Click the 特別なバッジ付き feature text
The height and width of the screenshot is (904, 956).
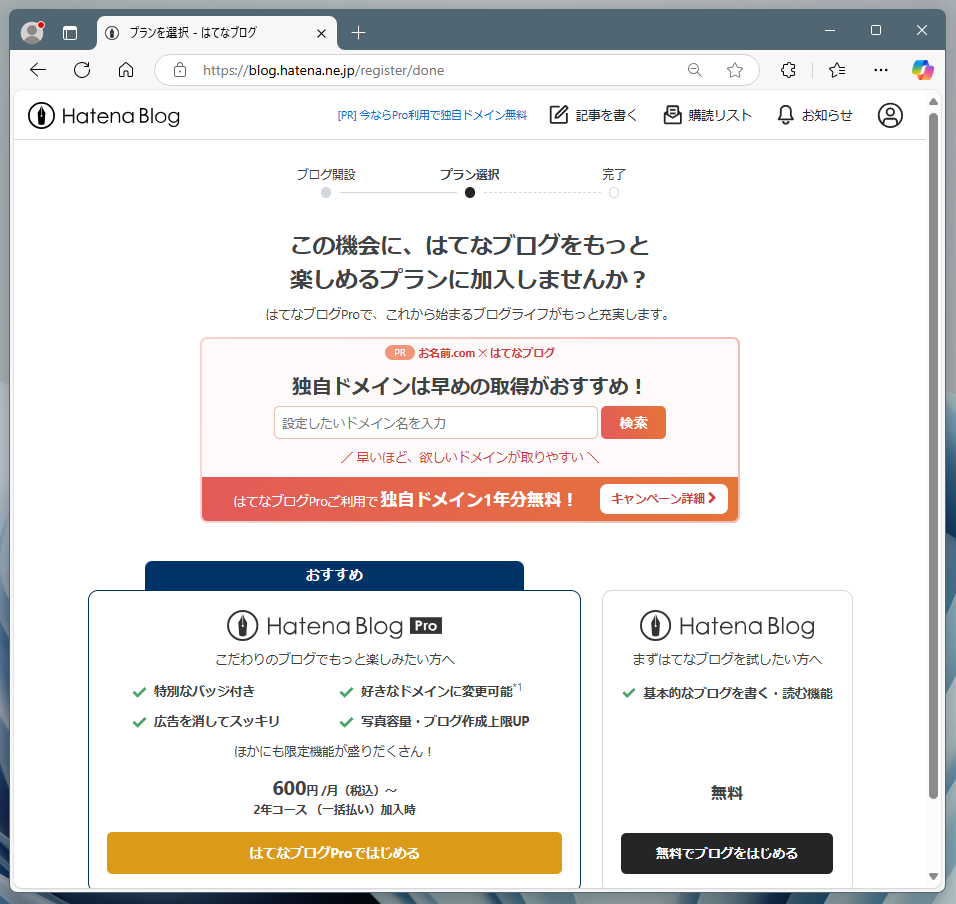(204, 691)
